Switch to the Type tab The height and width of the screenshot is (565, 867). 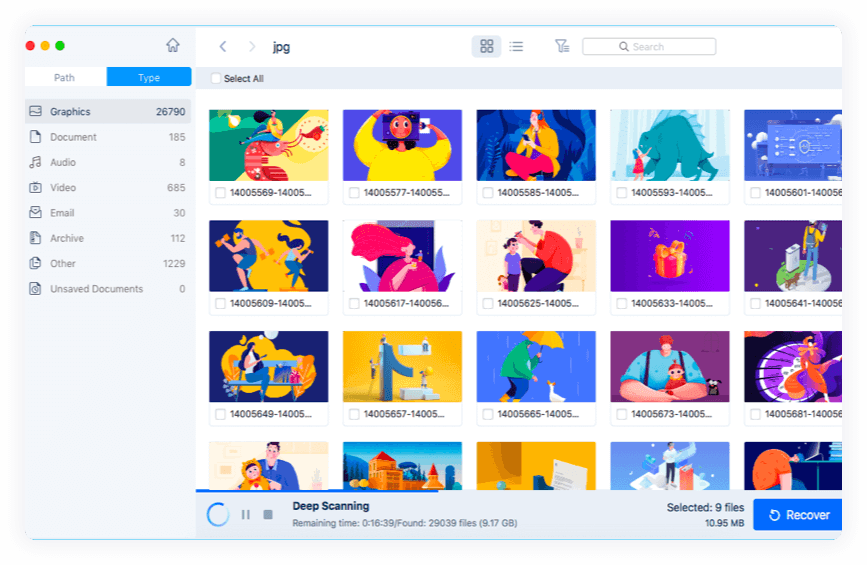149,77
